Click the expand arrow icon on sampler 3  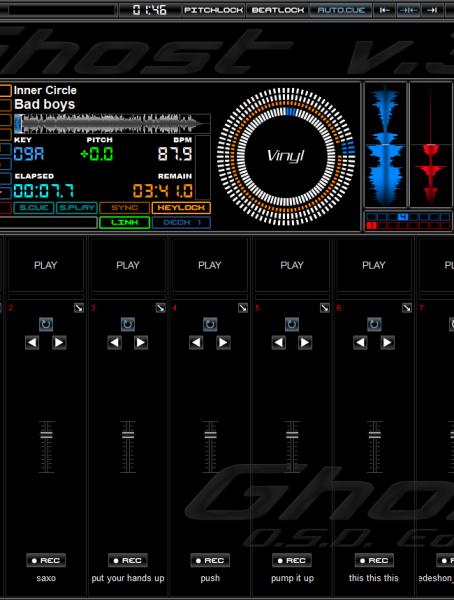click(x=161, y=308)
